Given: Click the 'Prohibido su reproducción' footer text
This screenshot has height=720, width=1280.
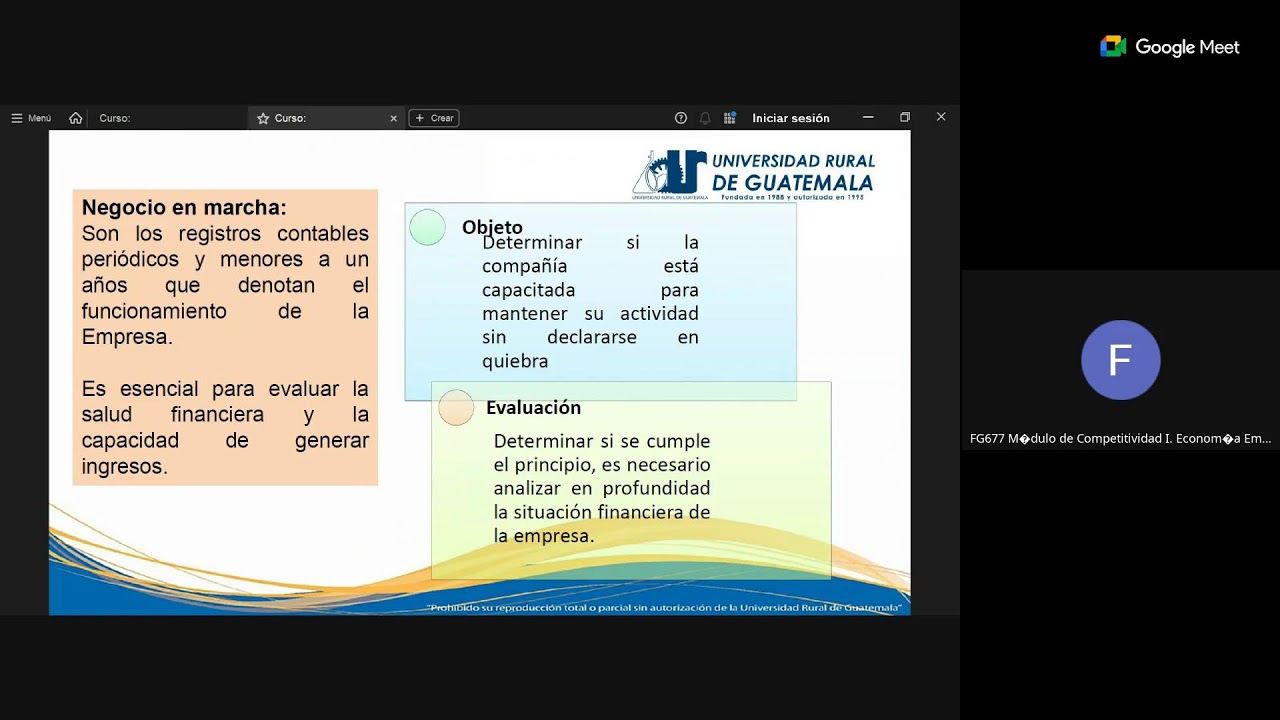Looking at the screenshot, I should pyautogui.click(x=664, y=608).
